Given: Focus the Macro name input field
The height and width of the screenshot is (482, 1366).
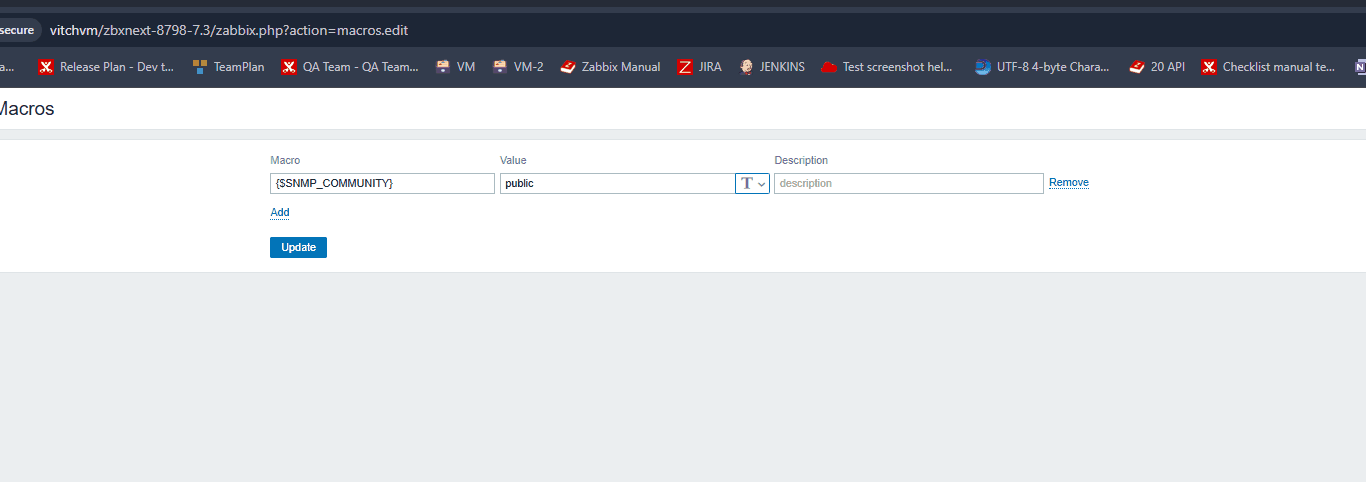Looking at the screenshot, I should pos(382,184).
